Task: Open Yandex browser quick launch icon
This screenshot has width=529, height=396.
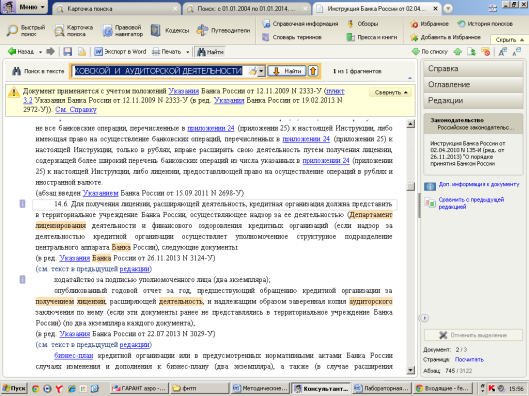Action: 59,389
